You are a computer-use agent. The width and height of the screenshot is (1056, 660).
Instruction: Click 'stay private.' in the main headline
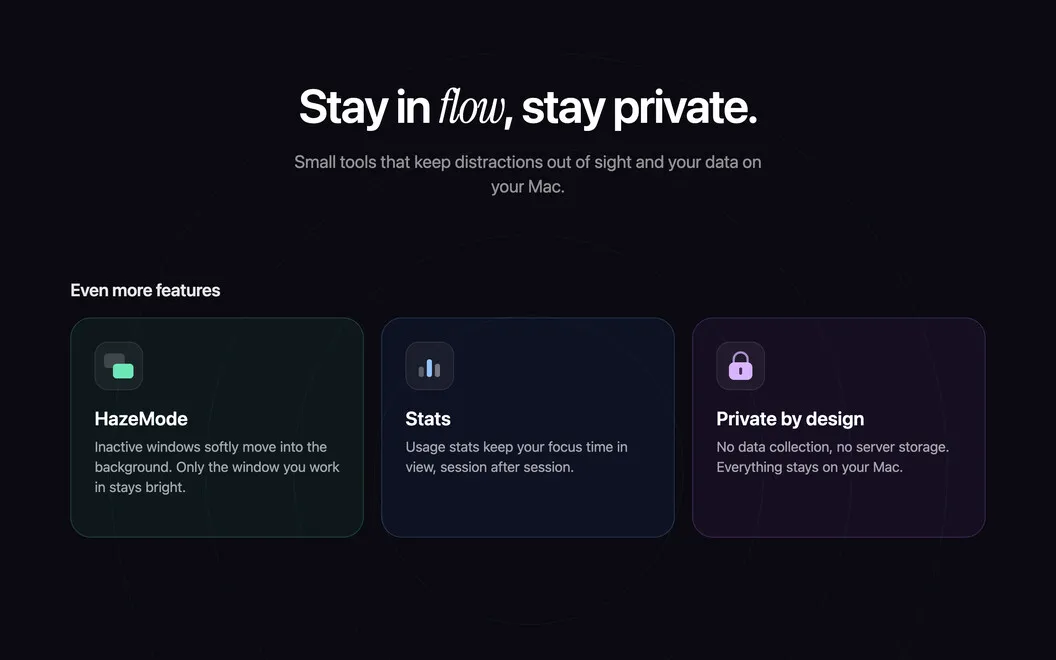click(x=639, y=108)
